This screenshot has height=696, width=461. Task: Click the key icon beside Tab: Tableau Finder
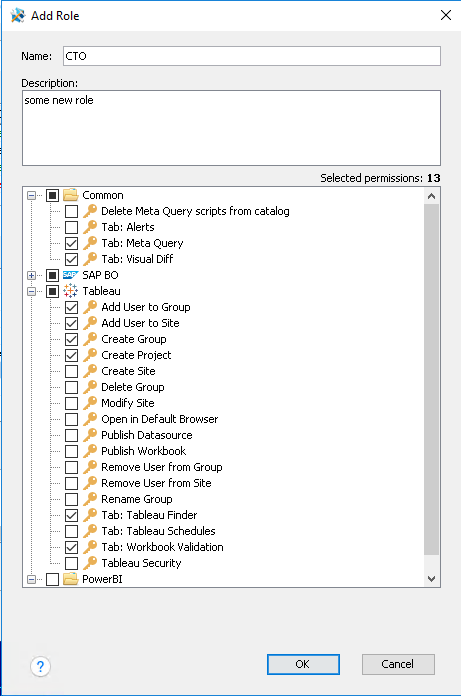[x=90, y=514]
